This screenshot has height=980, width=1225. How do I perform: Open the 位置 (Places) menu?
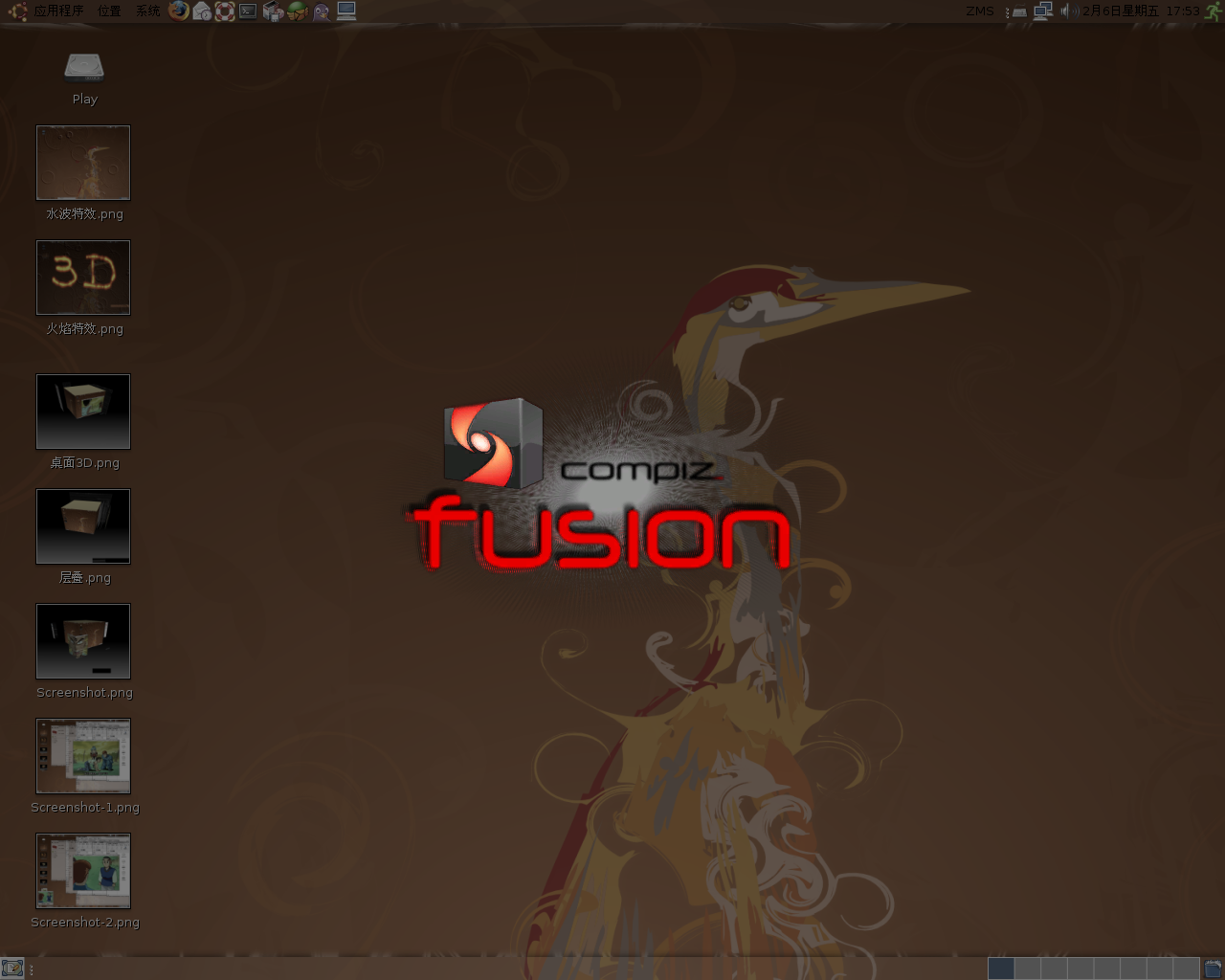coord(109,11)
